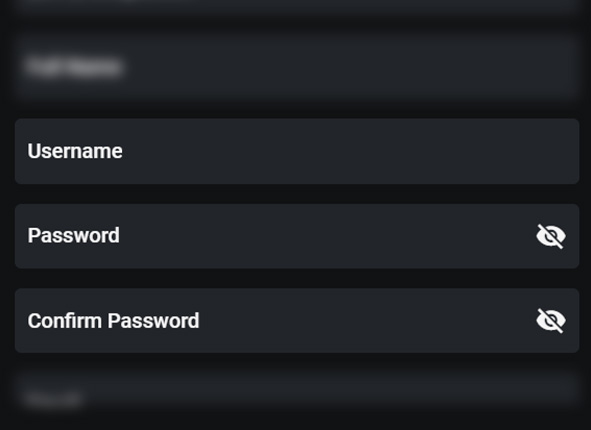This screenshot has width=591, height=430.
Task: Focus the Username input field
Action: pyautogui.click(x=297, y=151)
